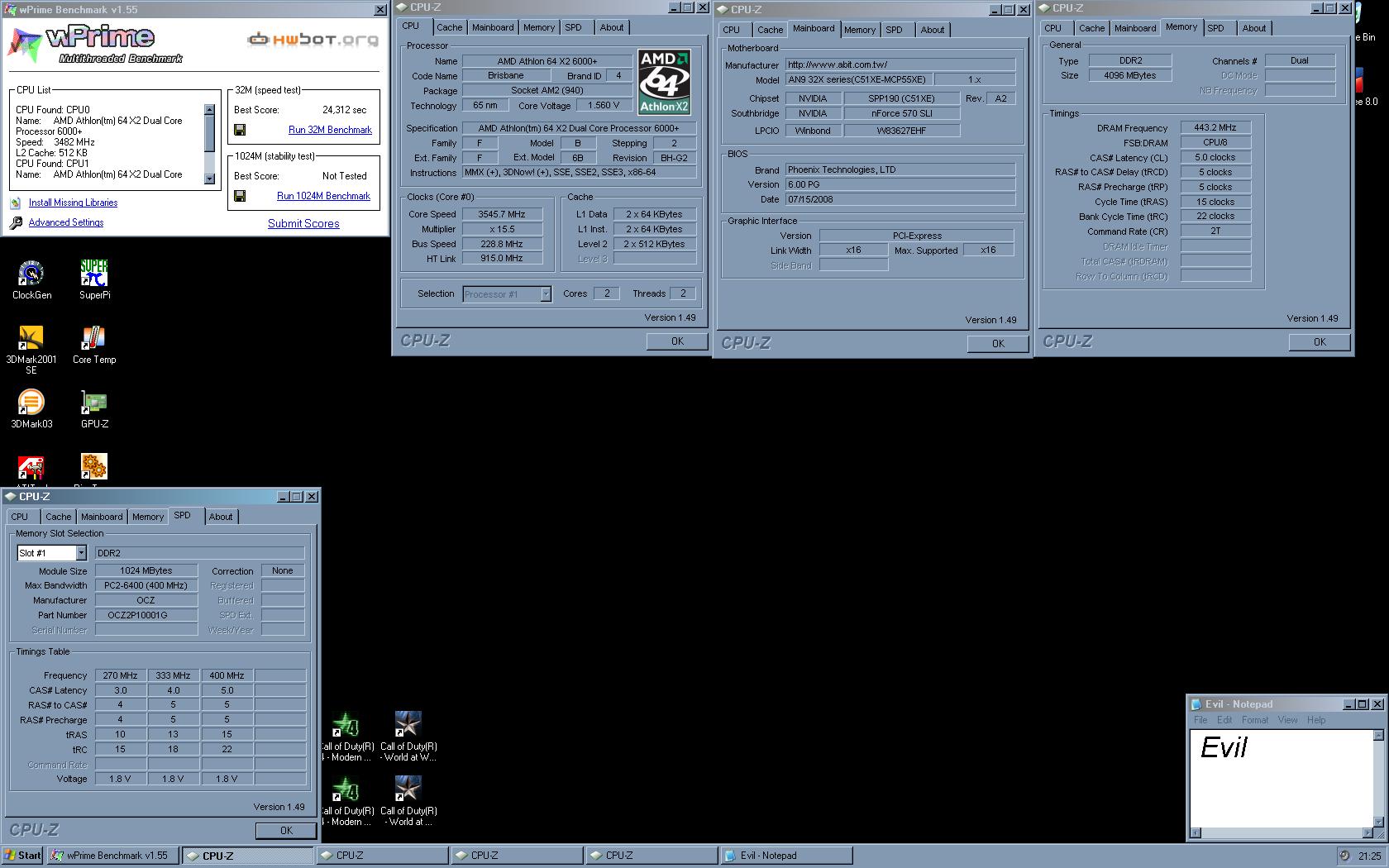
Task: Click the Install Missing Libraries icon
Action: tap(16, 203)
